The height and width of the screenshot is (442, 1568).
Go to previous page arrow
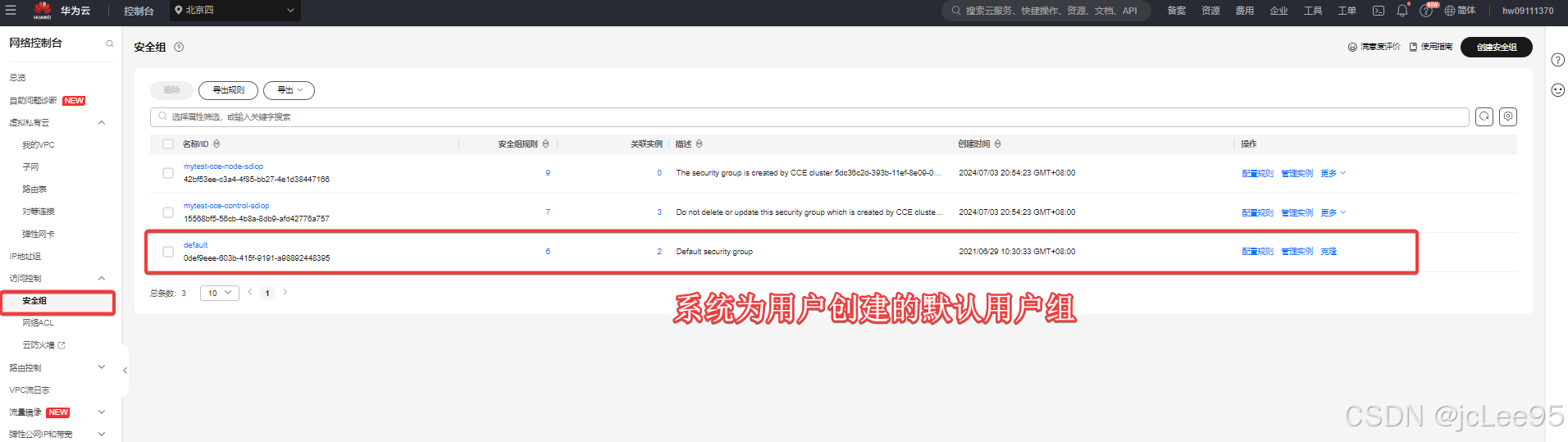coord(250,292)
